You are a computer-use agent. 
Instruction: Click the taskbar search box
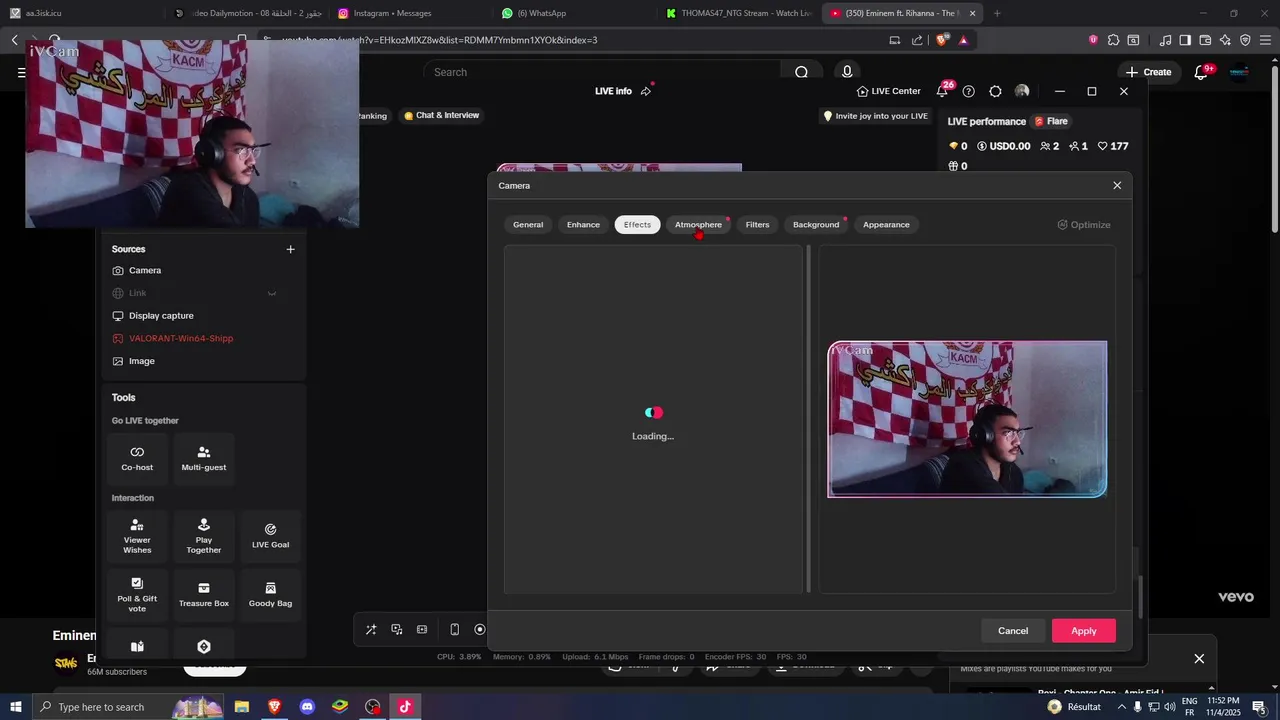pyautogui.click(x=128, y=707)
